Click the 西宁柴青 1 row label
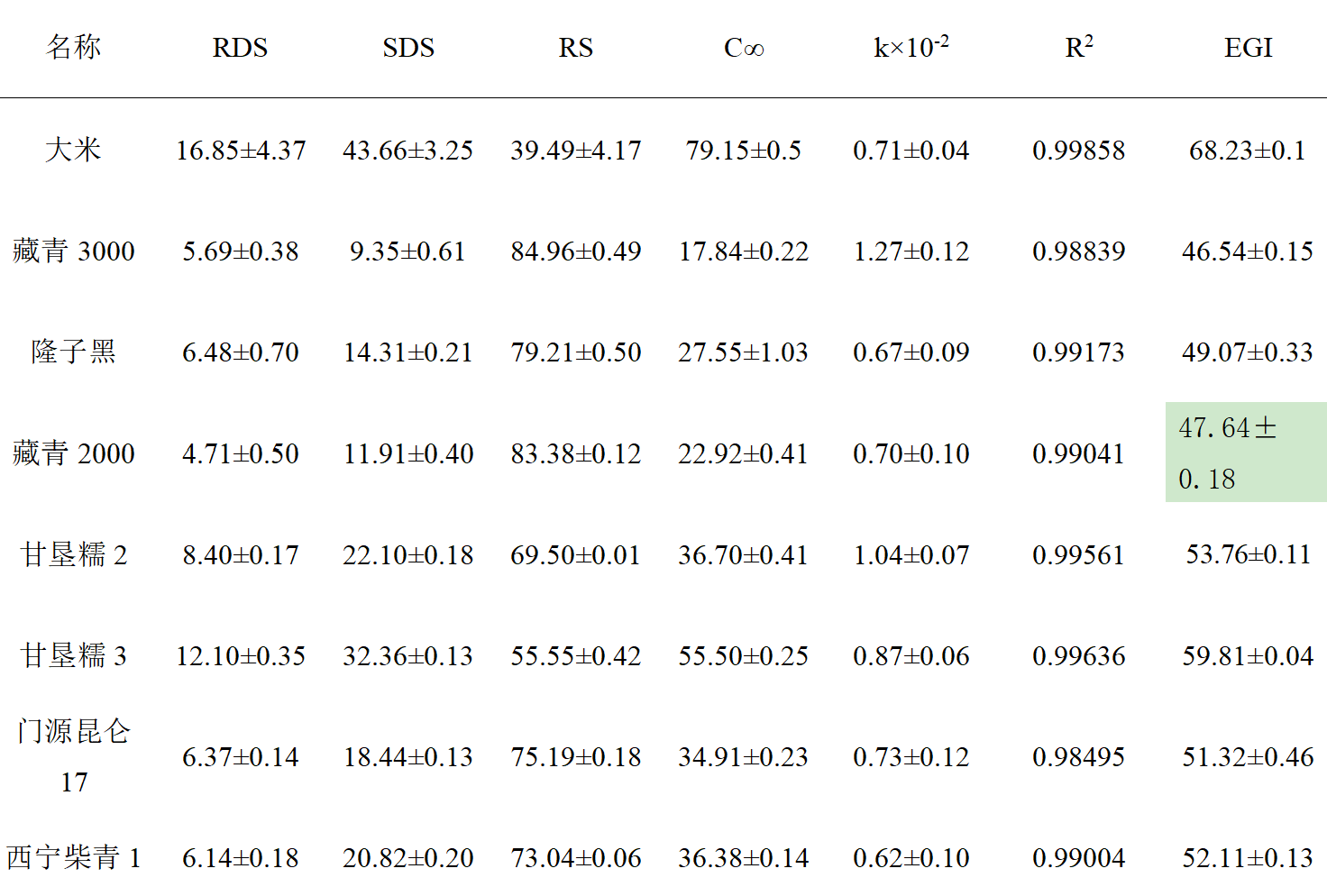Image resolution: width=1327 pixels, height=896 pixels. tap(74, 857)
